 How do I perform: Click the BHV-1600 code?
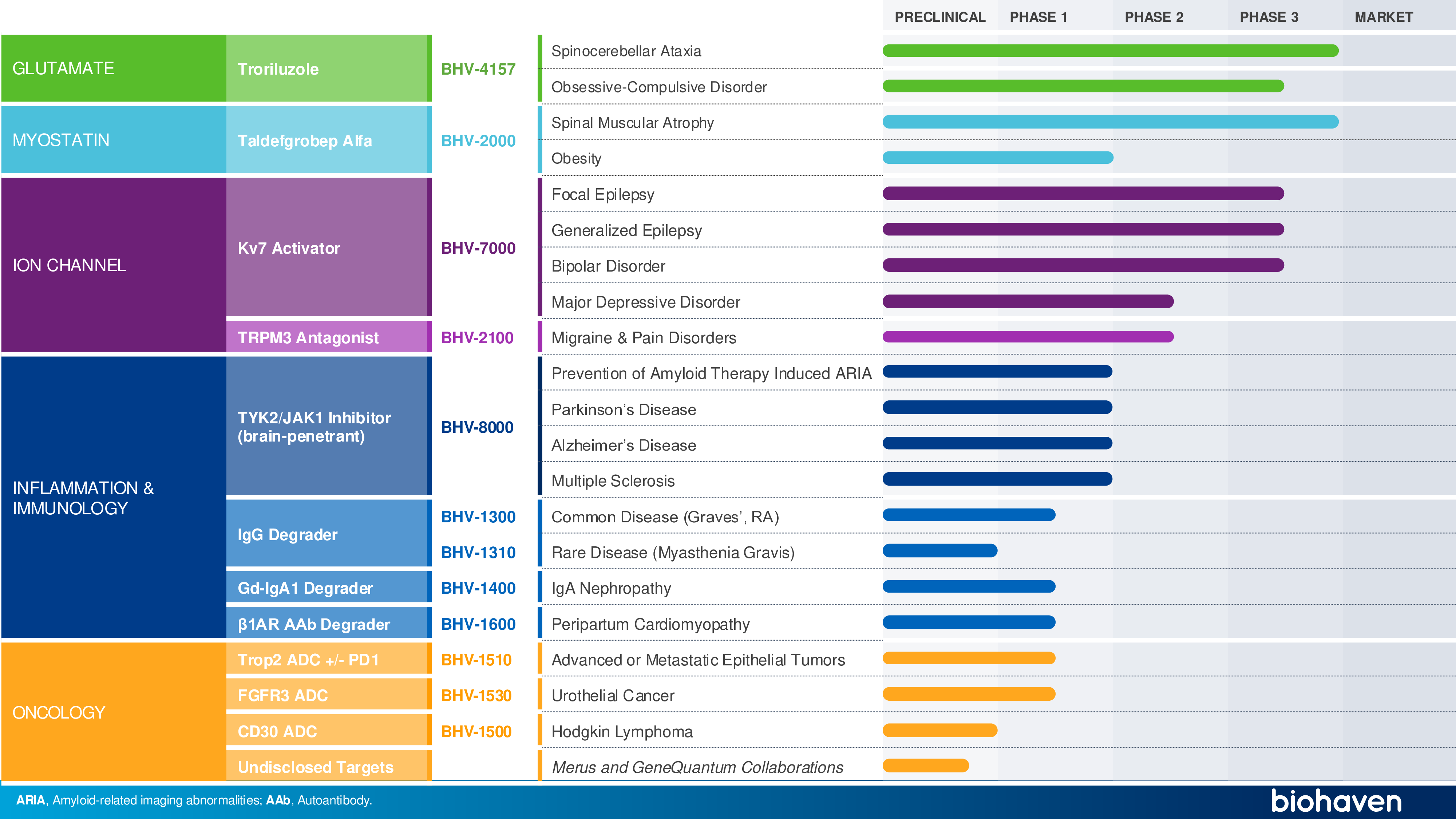coord(478,624)
